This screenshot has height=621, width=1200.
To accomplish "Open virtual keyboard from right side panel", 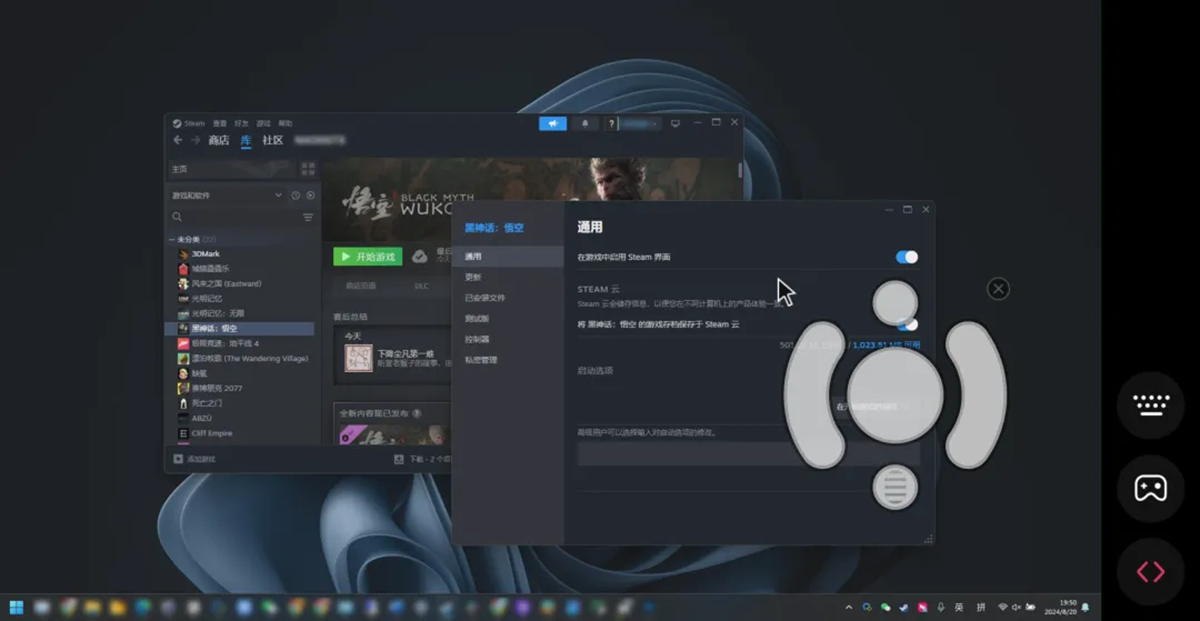I will click(1150, 404).
